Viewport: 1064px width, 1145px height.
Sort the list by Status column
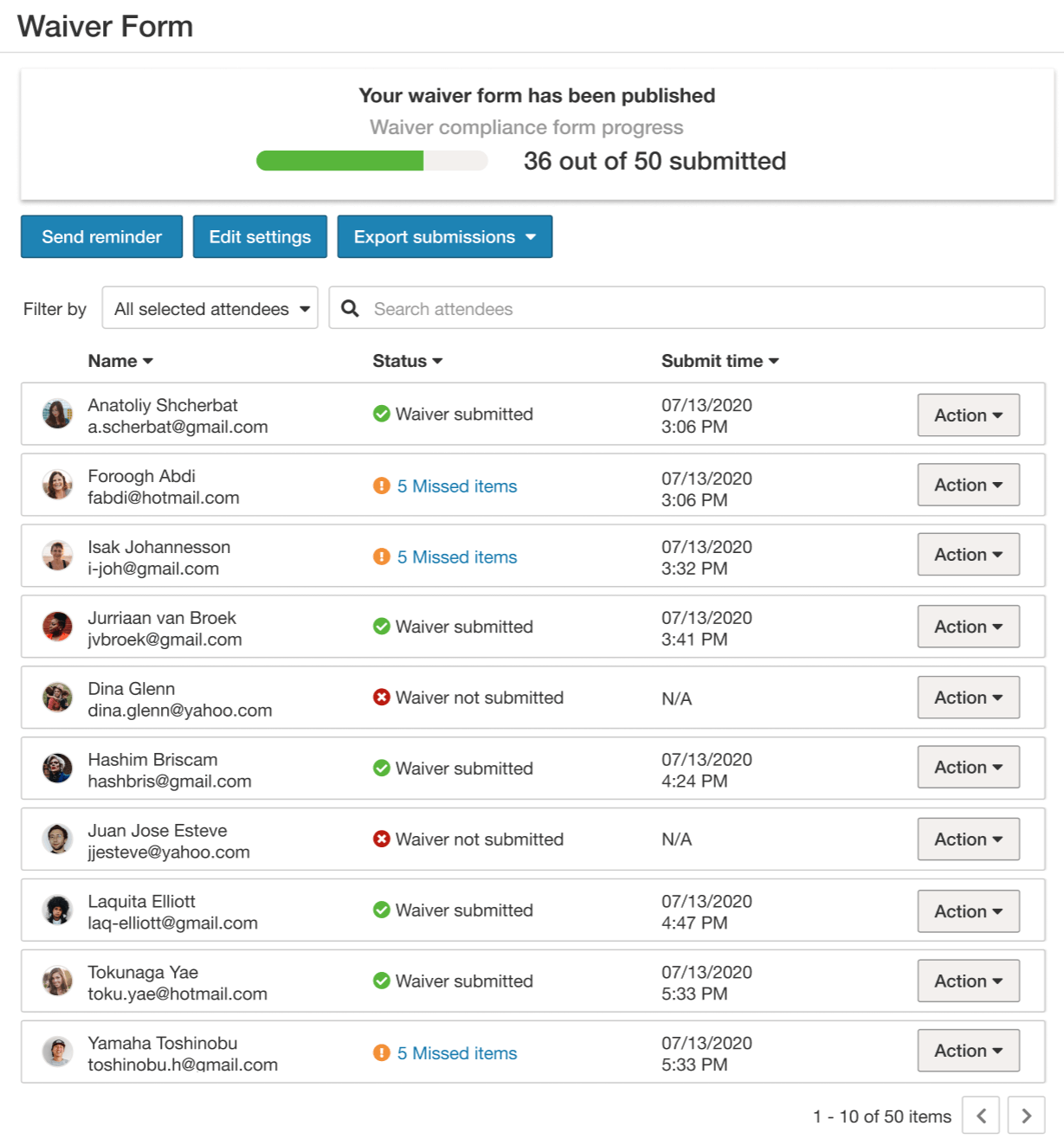407,361
